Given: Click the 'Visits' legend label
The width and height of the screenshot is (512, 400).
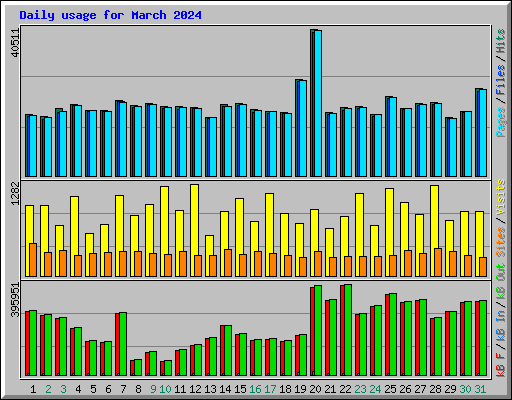Looking at the screenshot, I should (x=501, y=197).
